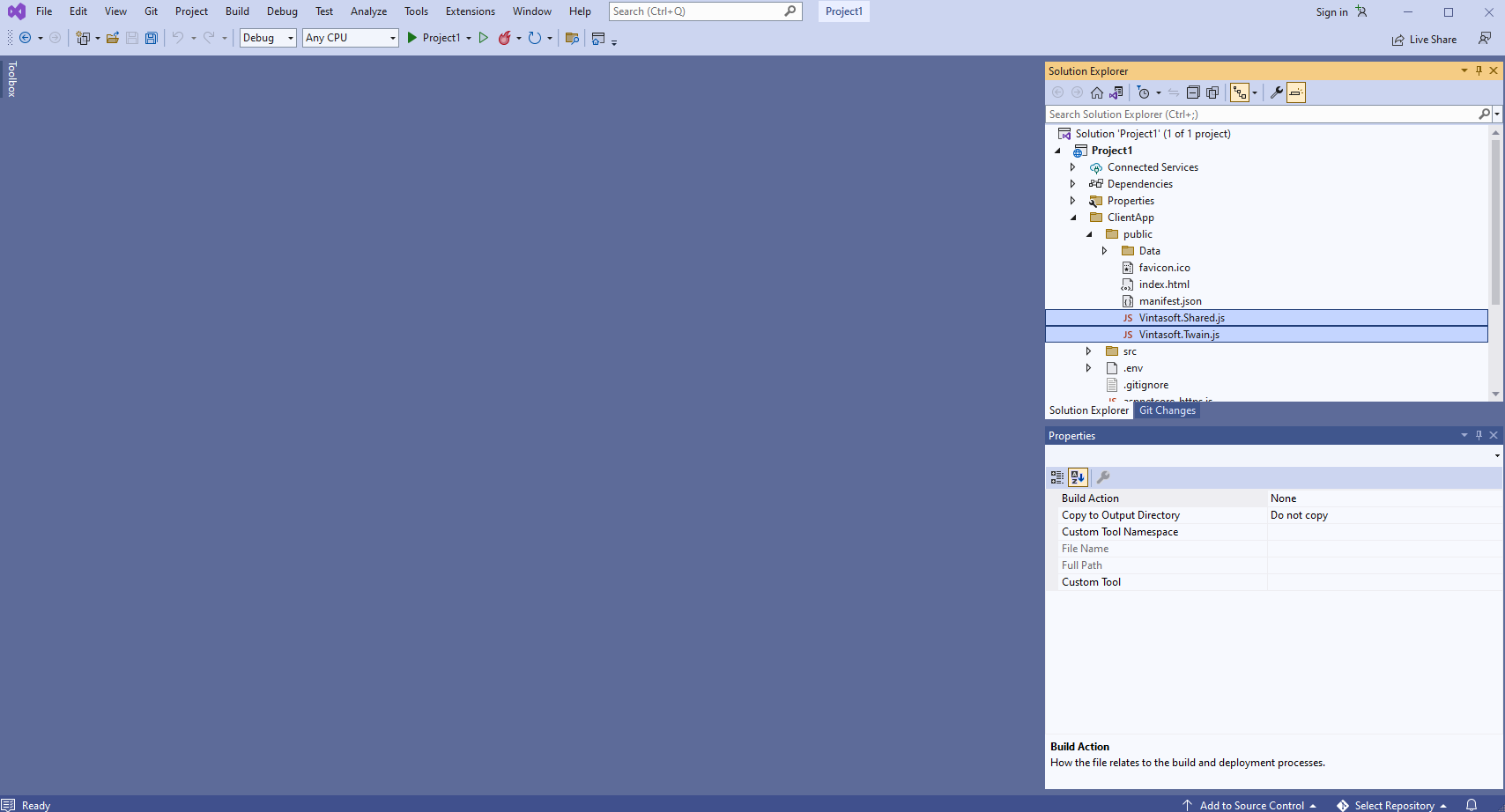This screenshot has height=812, width=1505.
Task: Collapse the Project1 node
Action: tap(1058, 151)
